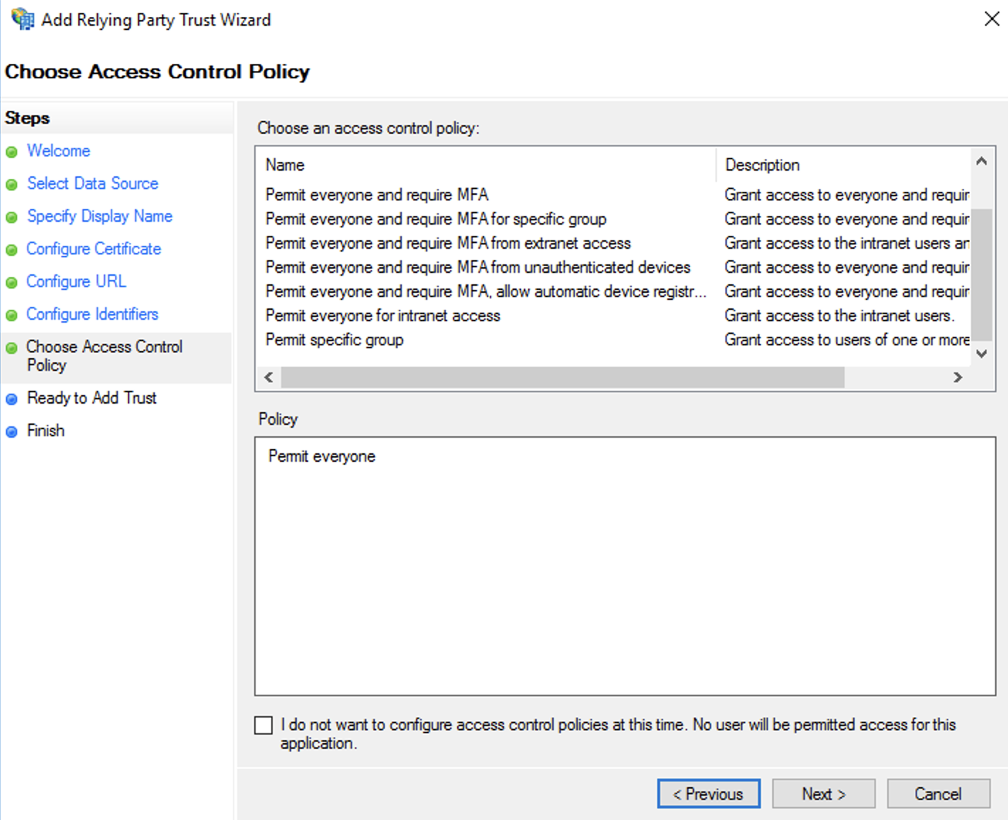The image size is (1008, 820).
Task: Click green bullet beside Configure Identifiers
Action: [x=12, y=316]
